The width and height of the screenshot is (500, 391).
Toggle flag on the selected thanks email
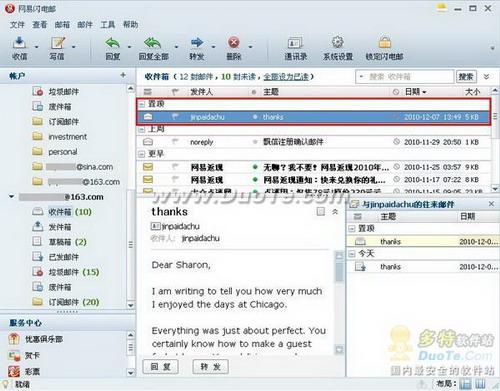click(x=175, y=117)
